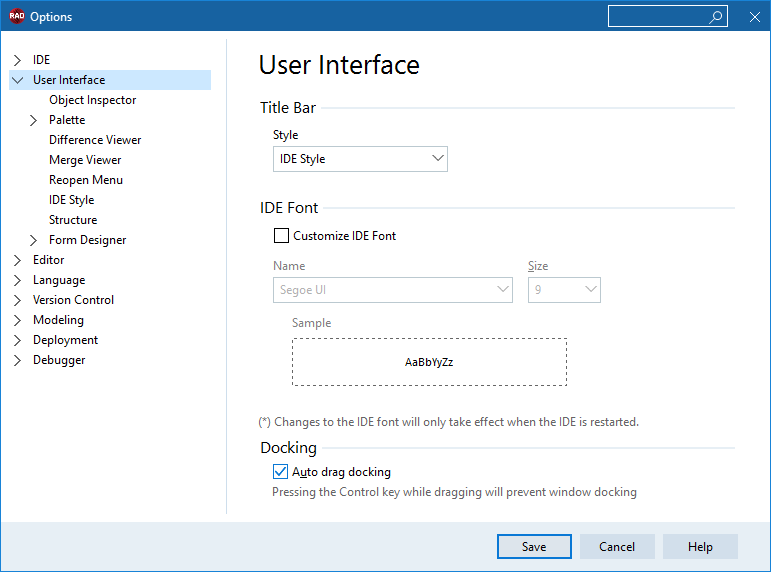Select the IDE category label
Viewport: 771px width, 572px height.
point(41,60)
